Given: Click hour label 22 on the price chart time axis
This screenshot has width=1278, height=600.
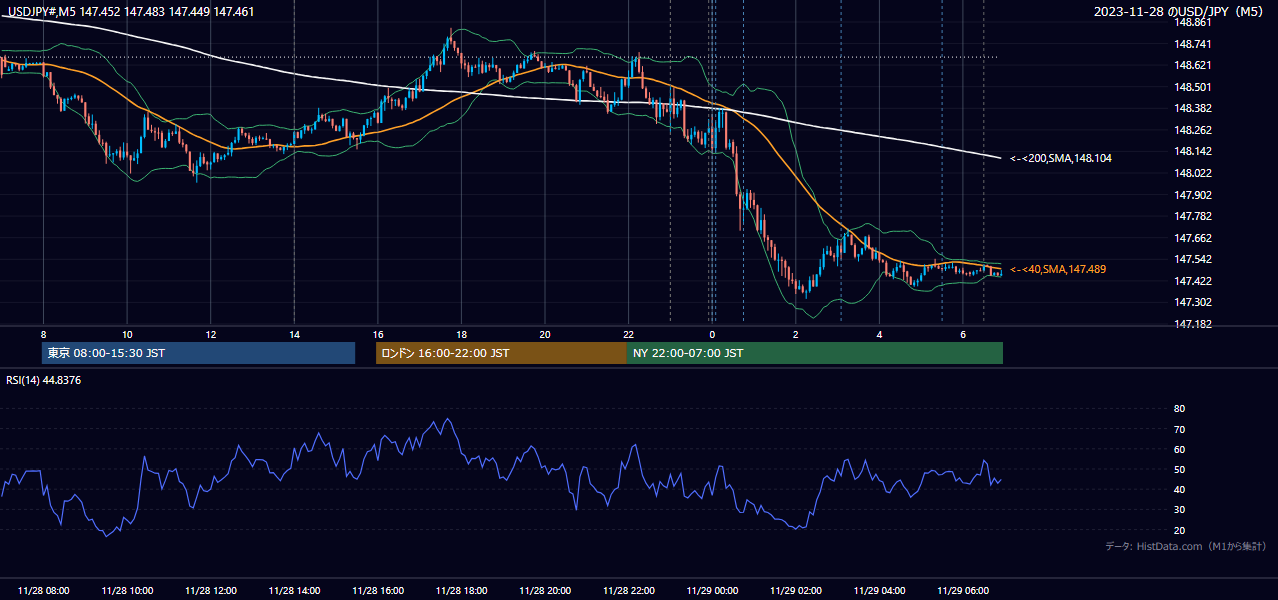Looking at the screenshot, I should point(628,334).
